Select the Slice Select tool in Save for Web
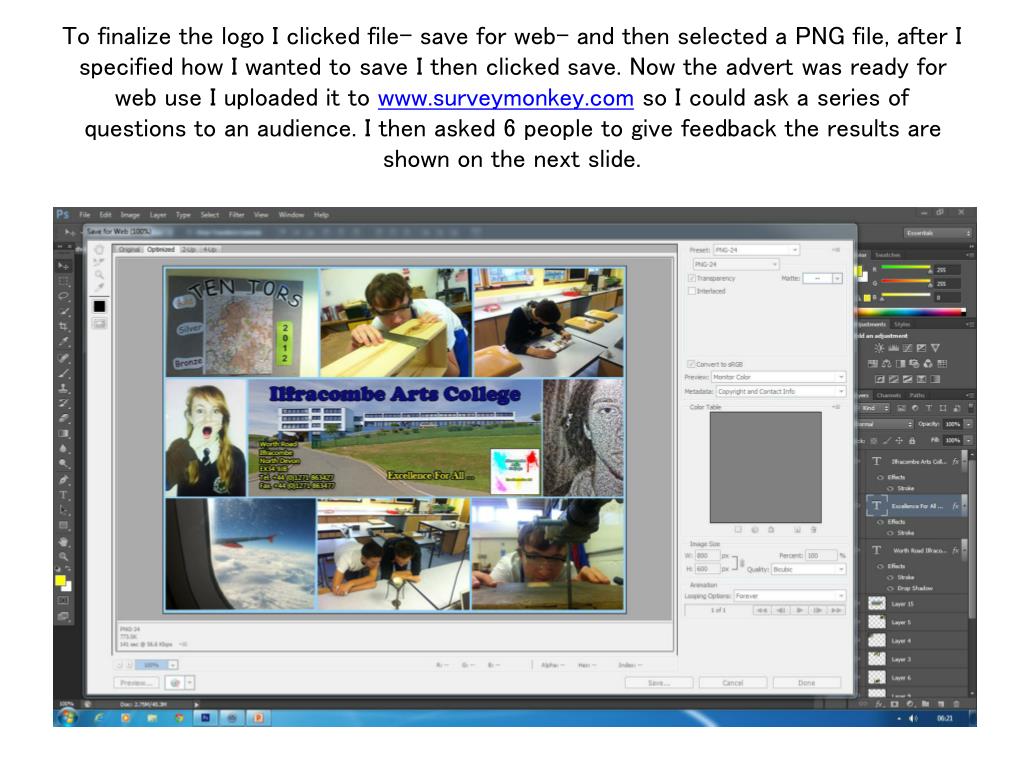Screen dimensions: 1024x768 tap(99, 262)
